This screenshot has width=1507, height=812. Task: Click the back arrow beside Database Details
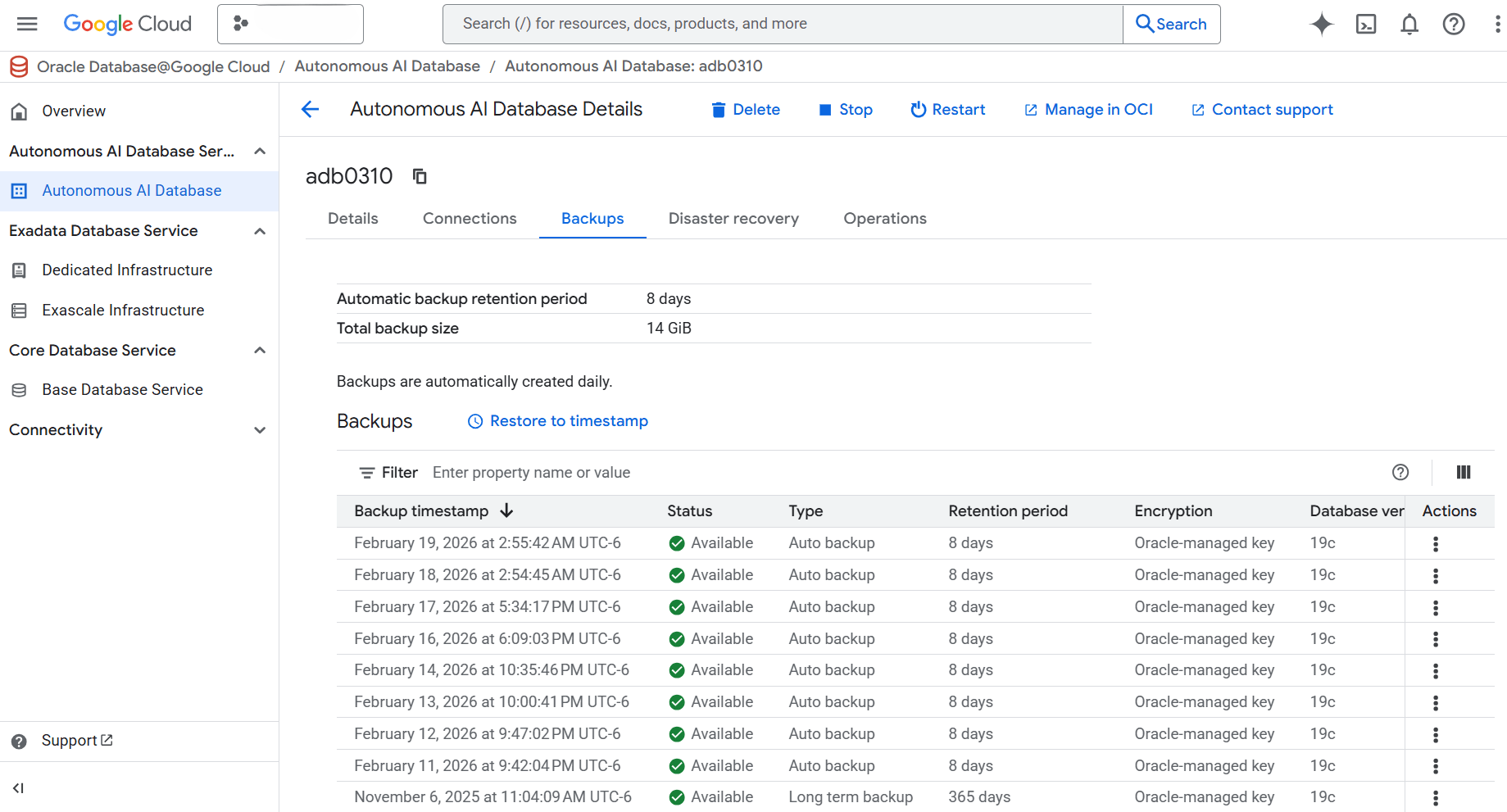coord(310,109)
